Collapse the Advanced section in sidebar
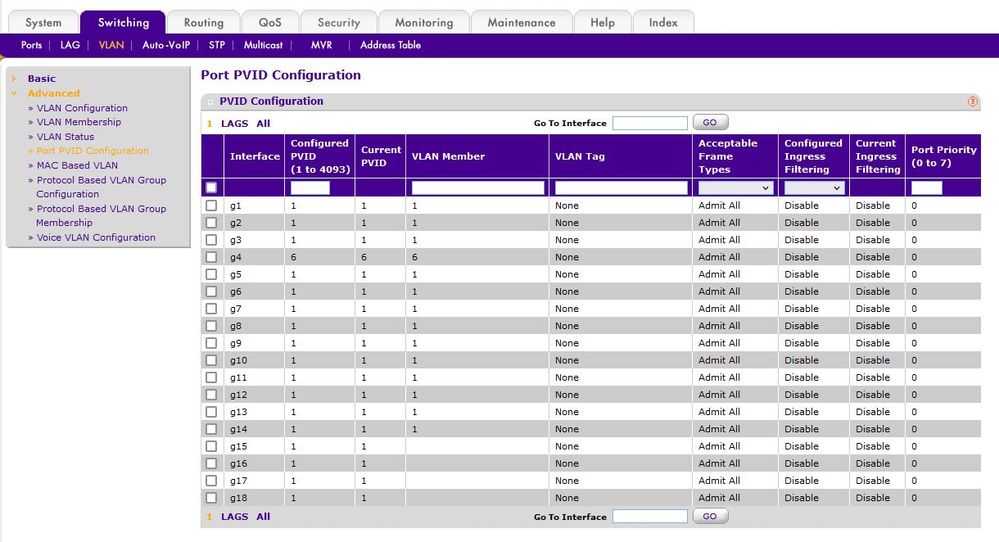 [14, 93]
